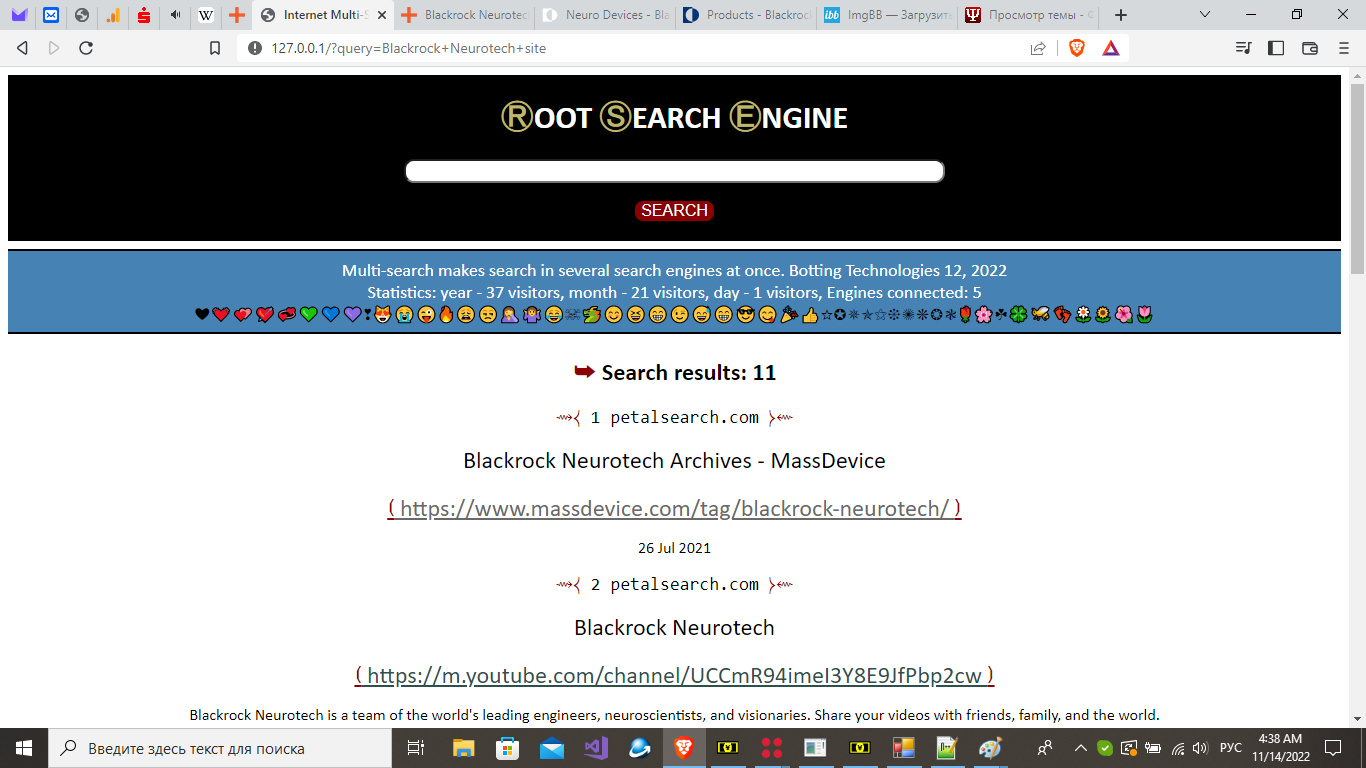Click the 'Search results: 11' heading
Image resolution: width=1366 pixels, height=768 pixels.
point(674,373)
